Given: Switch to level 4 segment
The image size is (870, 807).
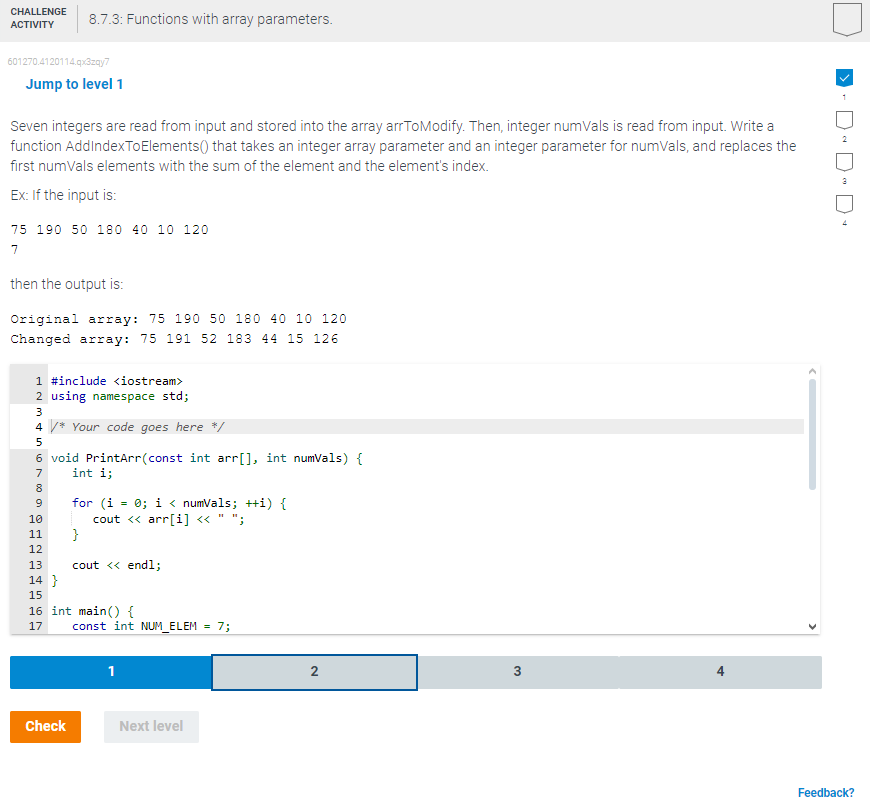Looking at the screenshot, I should point(720,672).
